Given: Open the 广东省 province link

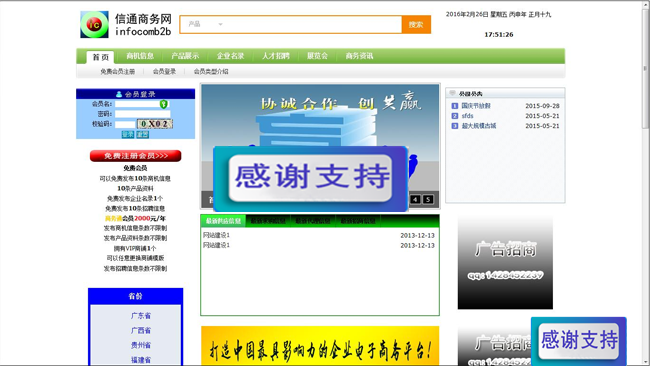Looking at the screenshot, I should 141,316.
